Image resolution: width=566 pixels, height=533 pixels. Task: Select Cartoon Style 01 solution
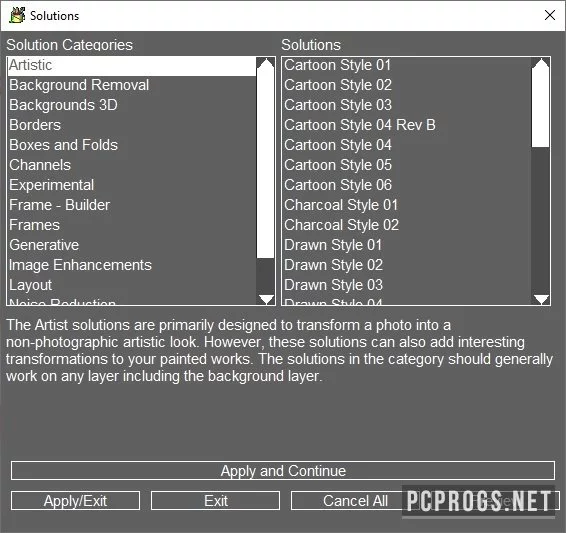point(406,66)
